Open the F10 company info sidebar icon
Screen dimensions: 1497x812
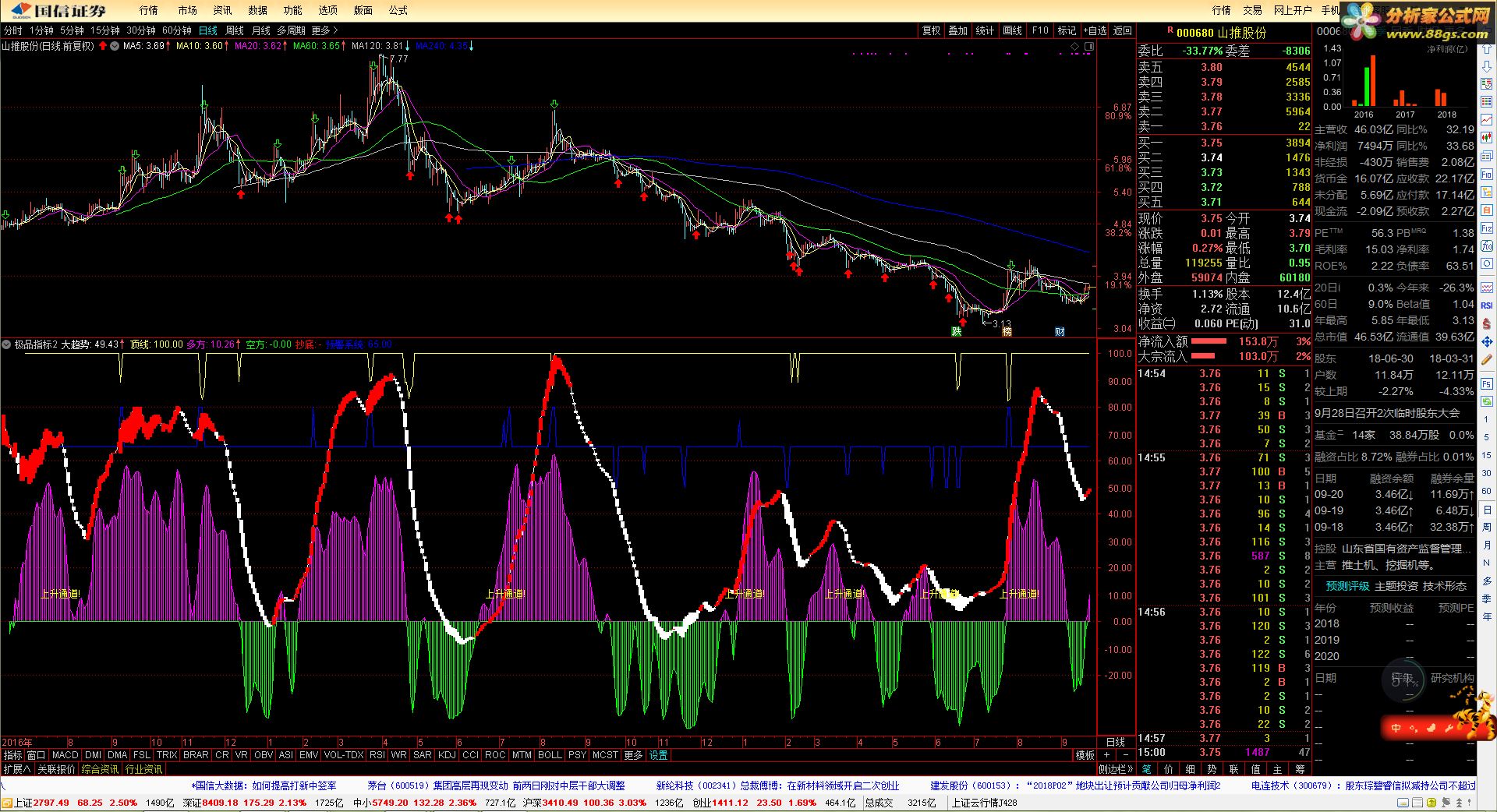(1487, 174)
